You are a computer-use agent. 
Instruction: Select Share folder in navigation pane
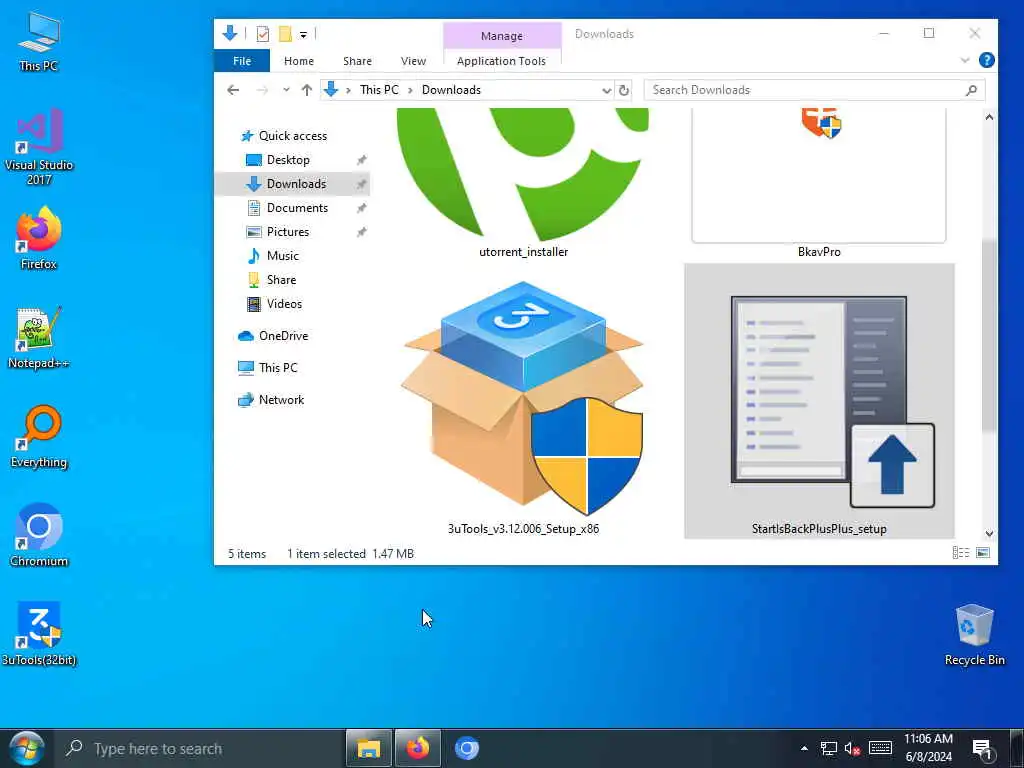281,280
